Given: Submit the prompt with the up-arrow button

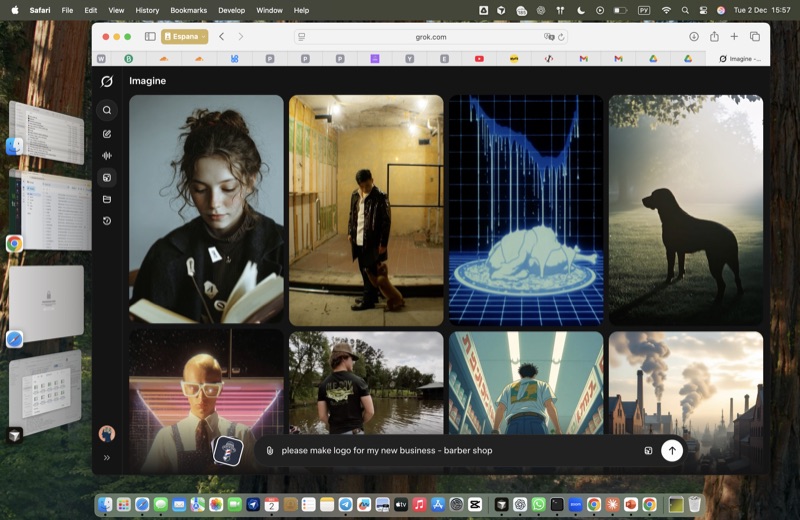Looking at the screenshot, I should click(x=672, y=451).
